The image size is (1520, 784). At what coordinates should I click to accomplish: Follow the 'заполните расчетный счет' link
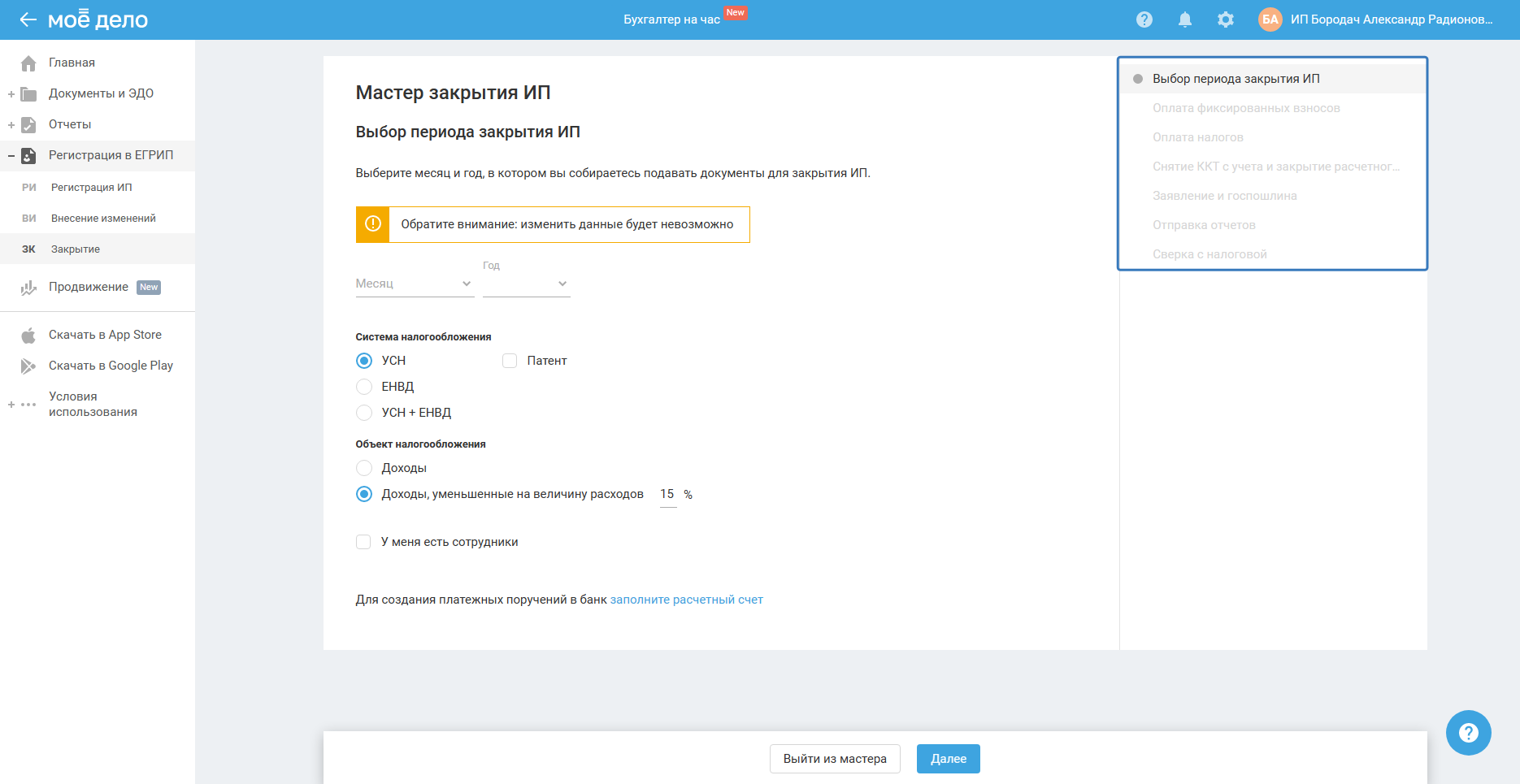pyautogui.click(x=686, y=600)
